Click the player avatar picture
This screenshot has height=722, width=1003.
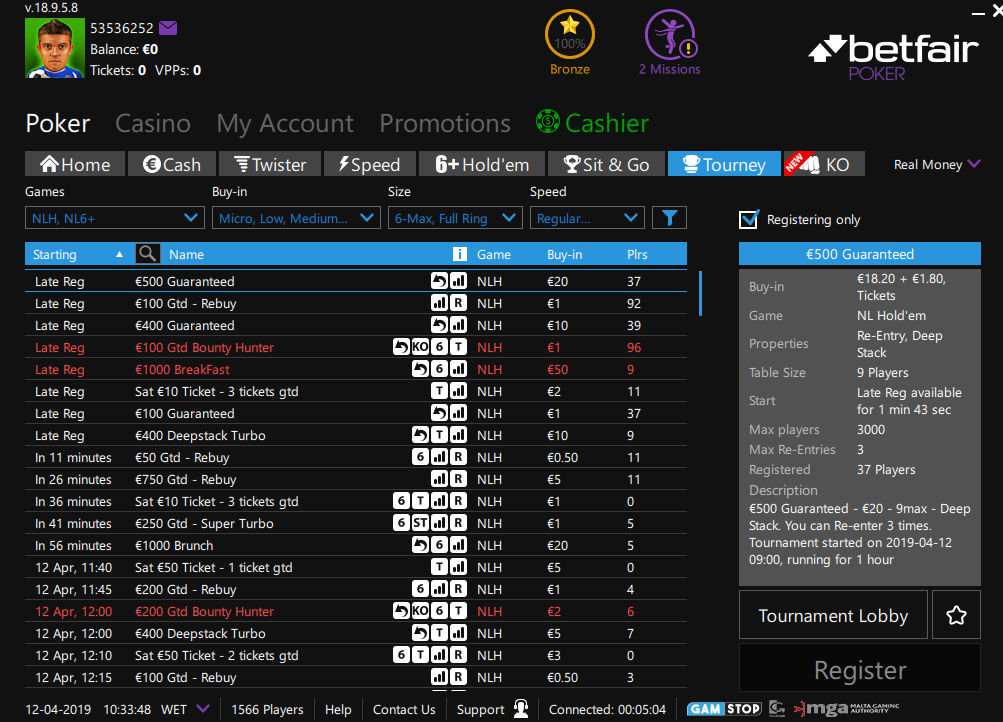[54, 48]
